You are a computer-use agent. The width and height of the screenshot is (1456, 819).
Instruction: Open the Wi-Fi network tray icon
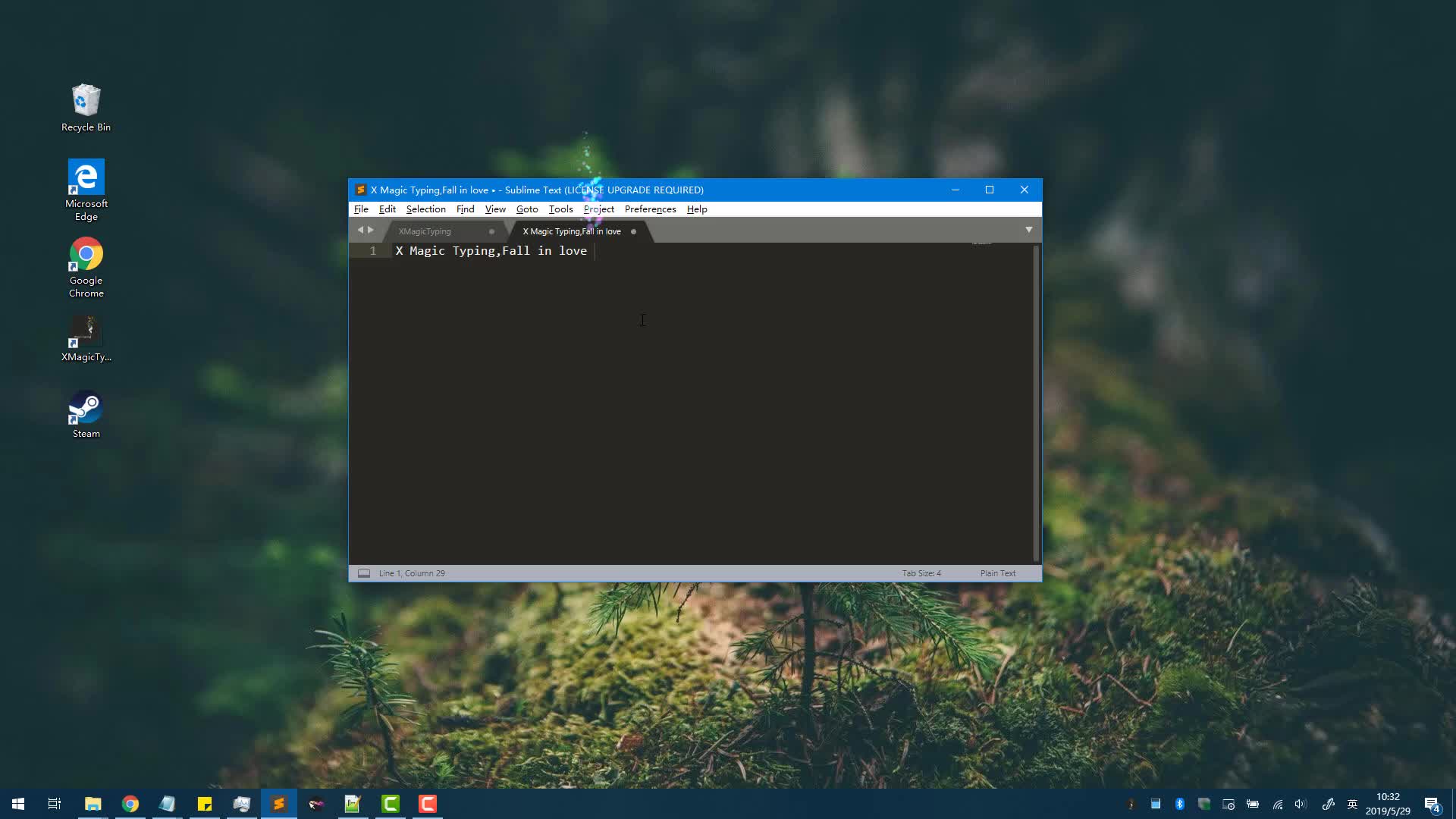[1278, 804]
